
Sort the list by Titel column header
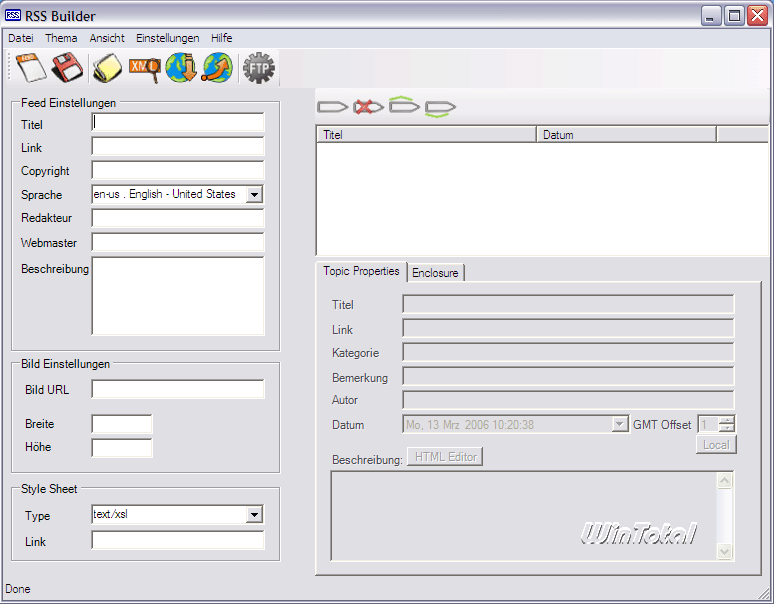click(x=426, y=135)
